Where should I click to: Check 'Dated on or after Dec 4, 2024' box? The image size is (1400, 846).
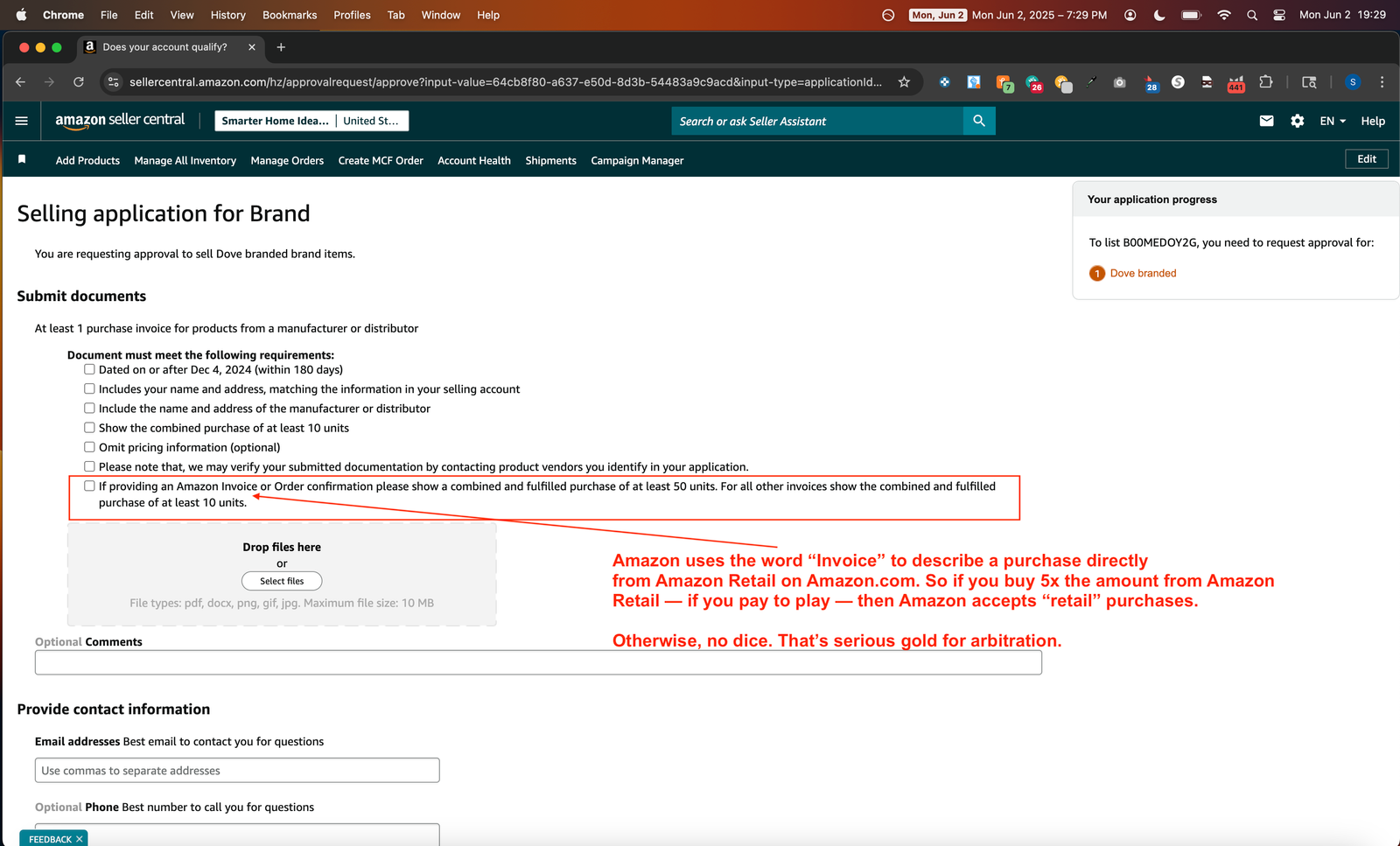click(89, 369)
